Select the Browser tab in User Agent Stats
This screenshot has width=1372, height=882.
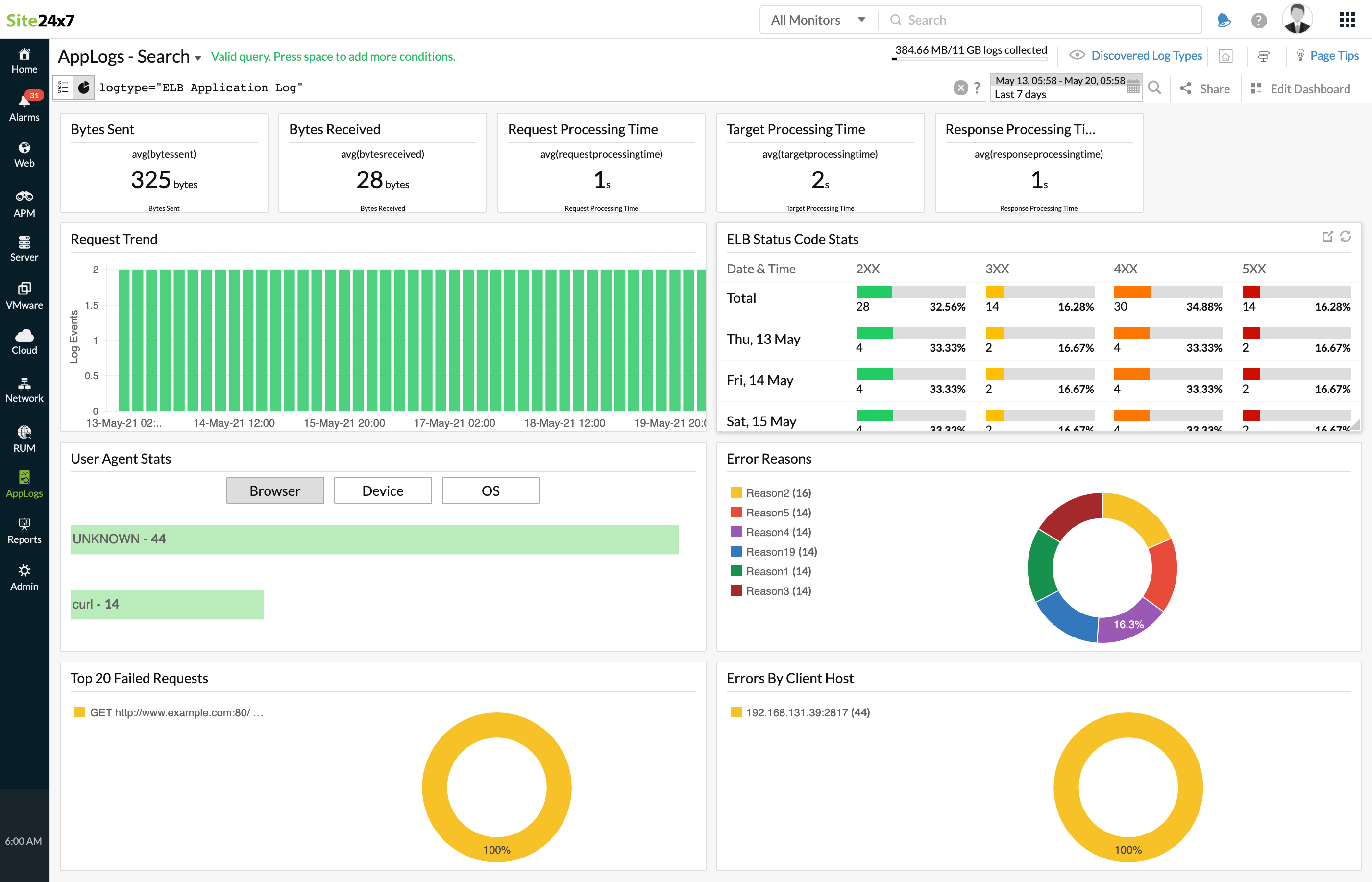tap(275, 490)
